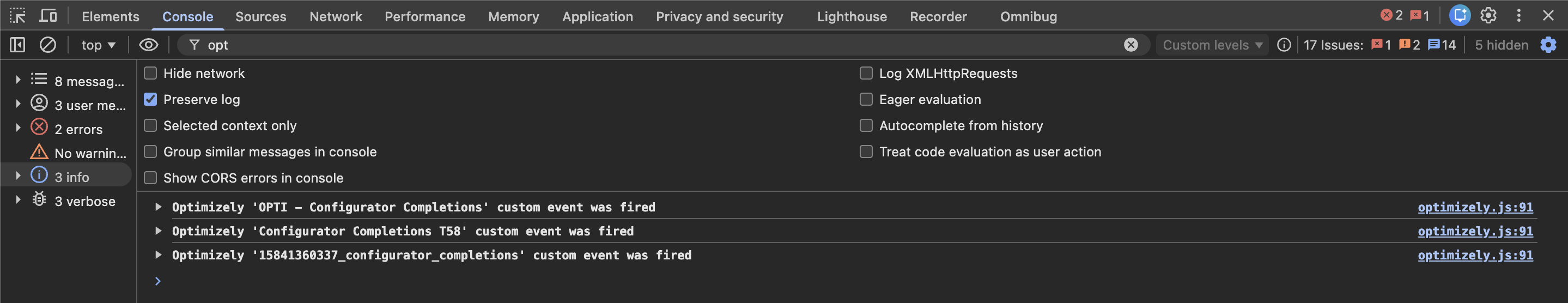Click the 17 Issues button
Screen dimensions: 1568x303
(x=1379, y=45)
